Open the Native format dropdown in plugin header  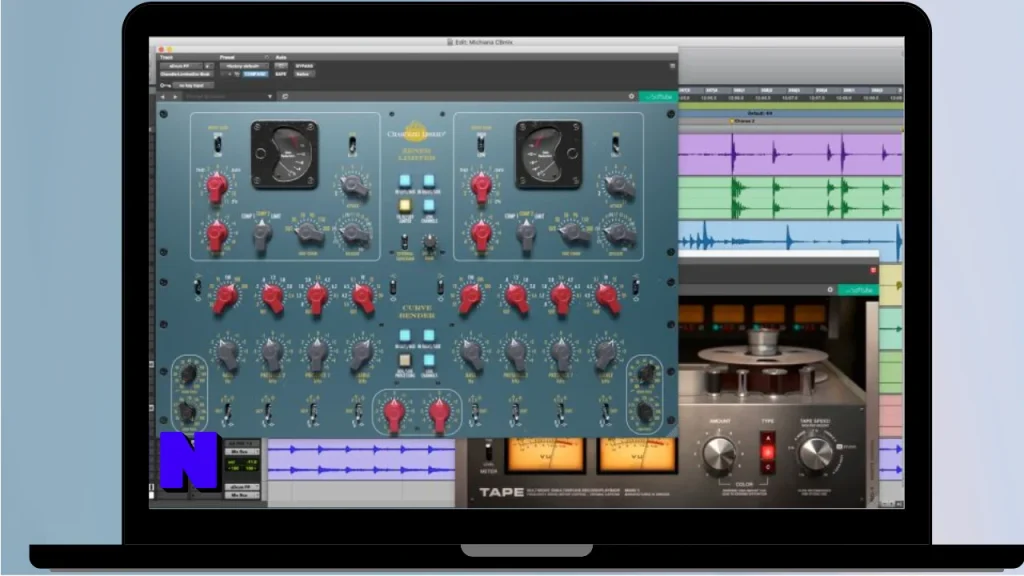(x=302, y=74)
